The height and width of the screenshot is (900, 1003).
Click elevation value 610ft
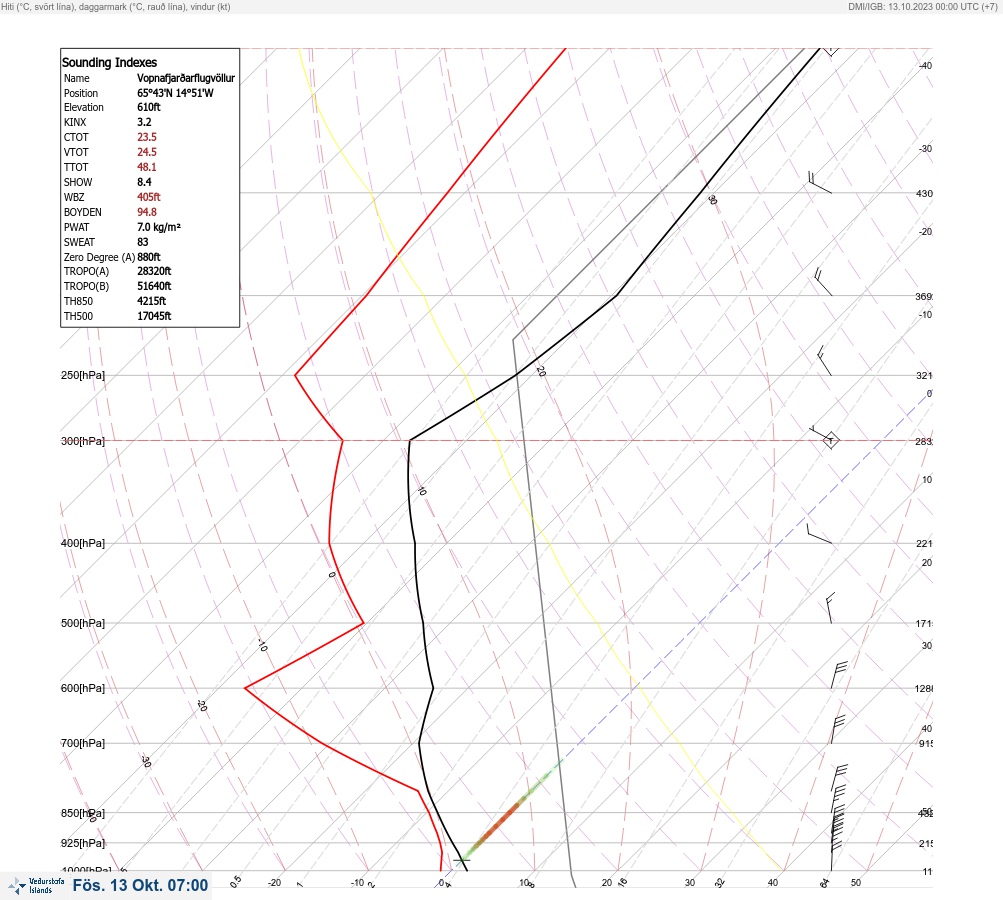coord(148,107)
